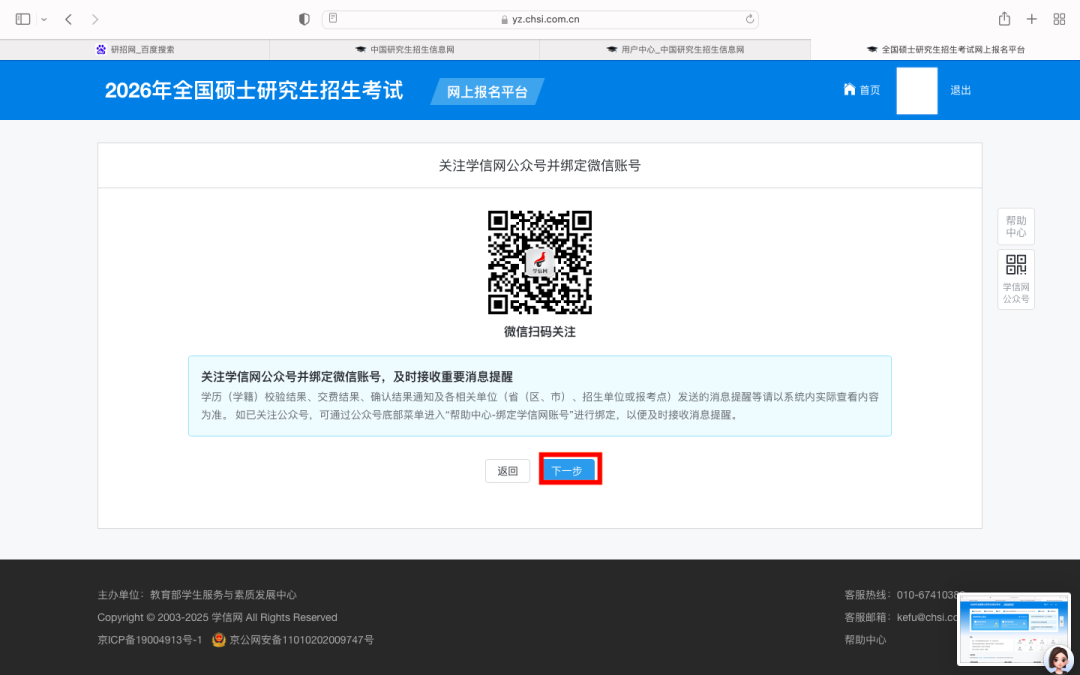Click the privacy shield icon
The height and width of the screenshot is (675, 1080).
[x=305, y=19]
